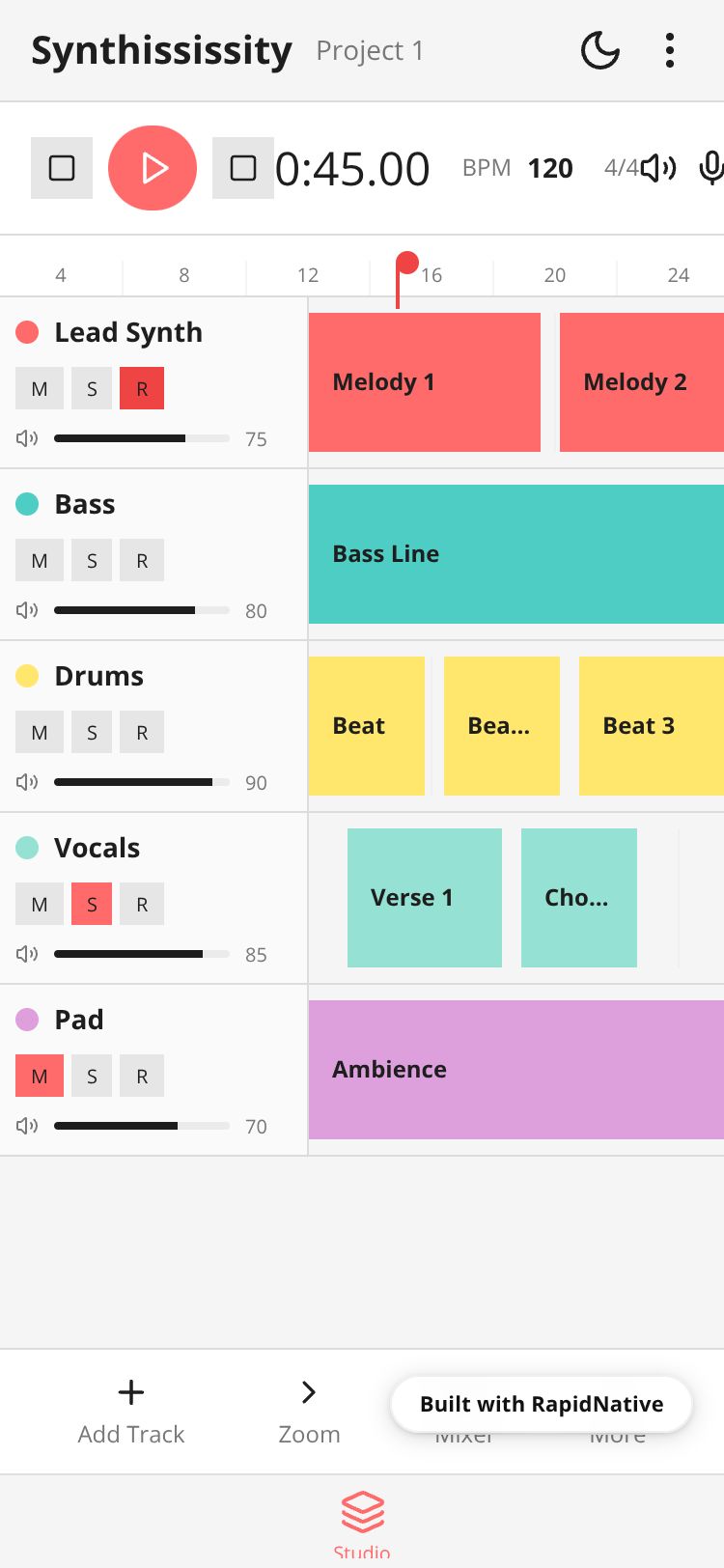Toggle dark mode moon icon
The height and width of the screenshot is (1568, 724).
click(x=599, y=50)
